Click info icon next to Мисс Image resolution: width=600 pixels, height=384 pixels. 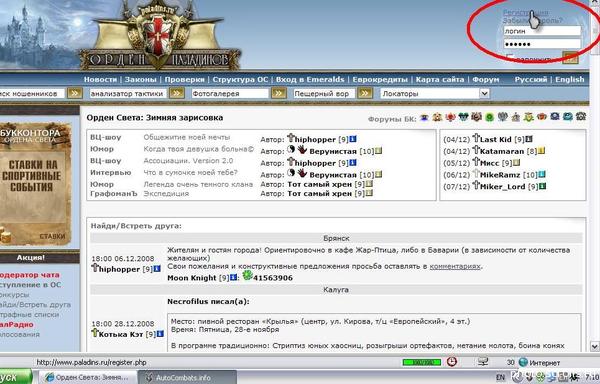point(517,163)
